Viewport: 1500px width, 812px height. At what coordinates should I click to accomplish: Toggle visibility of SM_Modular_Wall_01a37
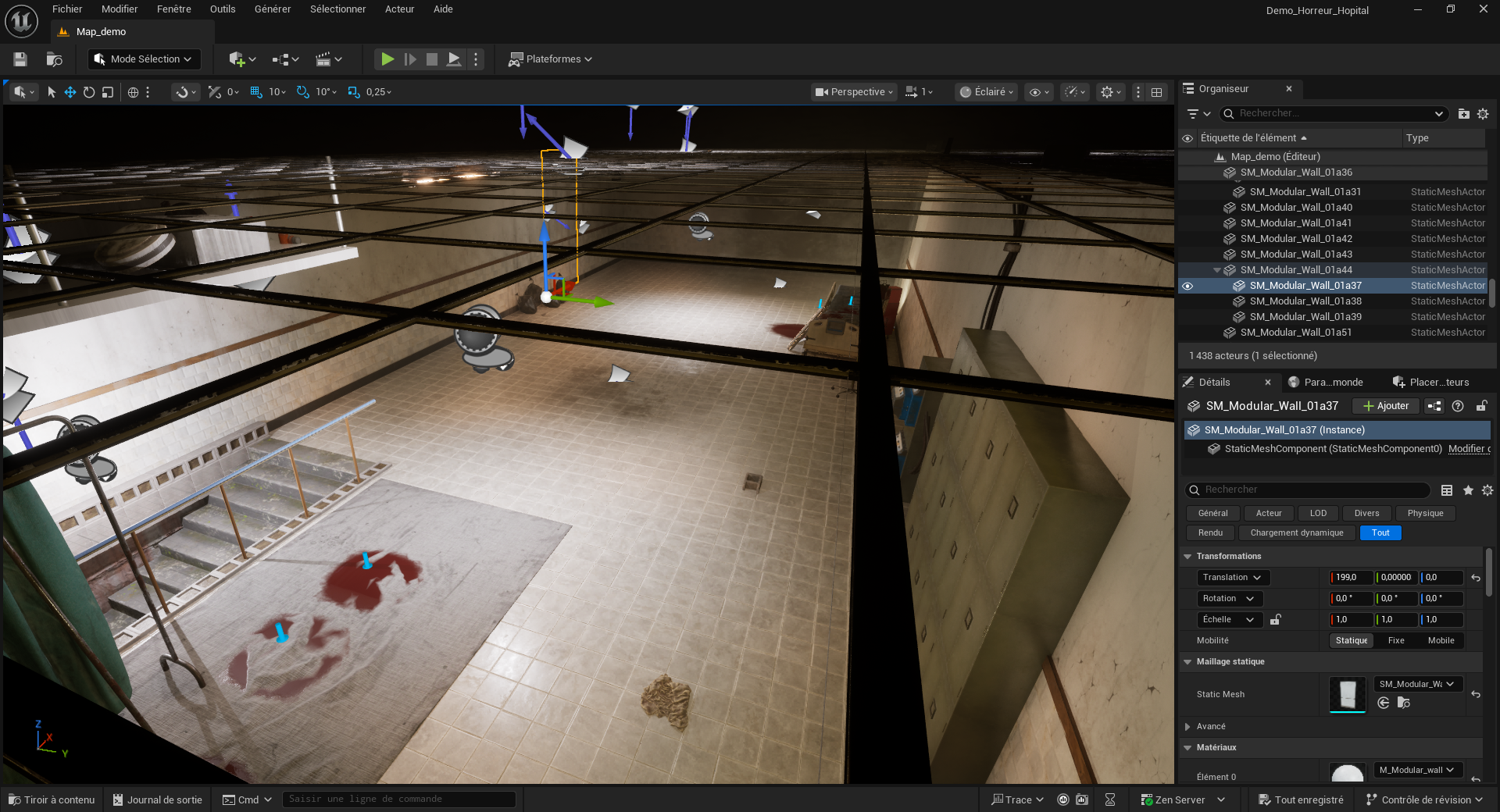point(1187,286)
